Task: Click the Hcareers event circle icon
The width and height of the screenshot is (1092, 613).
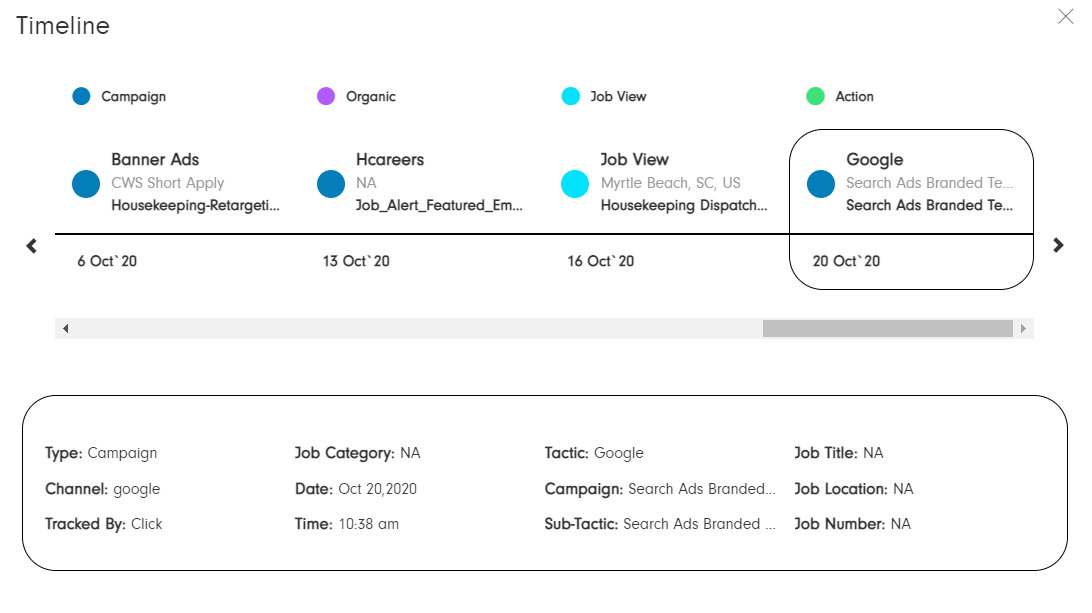Action: click(331, 184)
